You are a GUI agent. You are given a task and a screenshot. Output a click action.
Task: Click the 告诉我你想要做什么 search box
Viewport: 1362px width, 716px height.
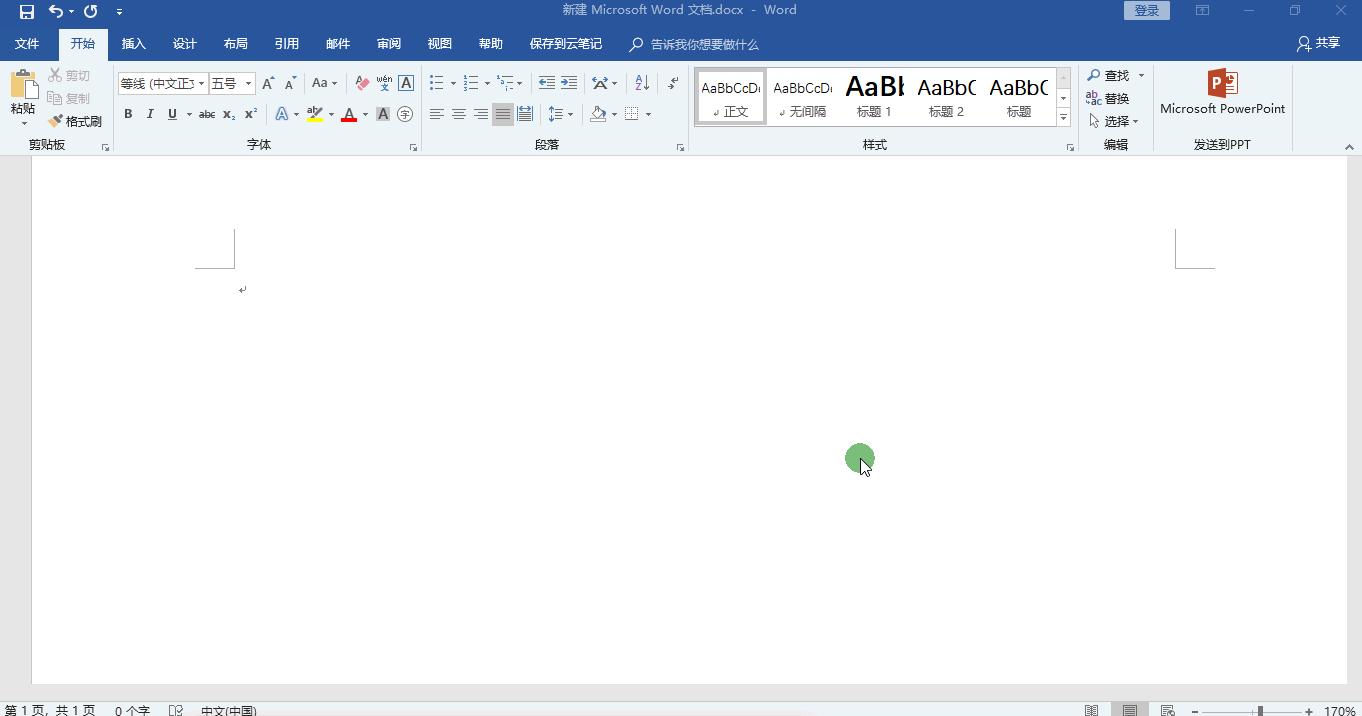point(694,44)
